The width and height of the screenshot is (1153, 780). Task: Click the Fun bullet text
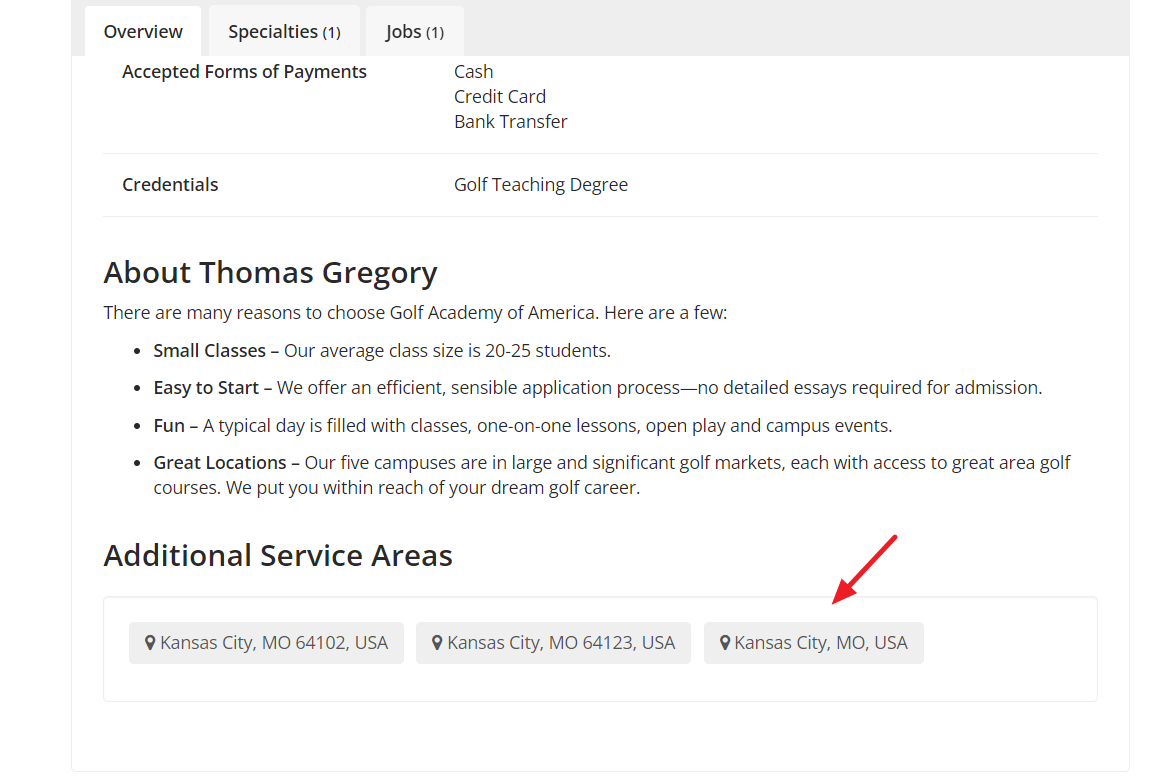(523, 426)
